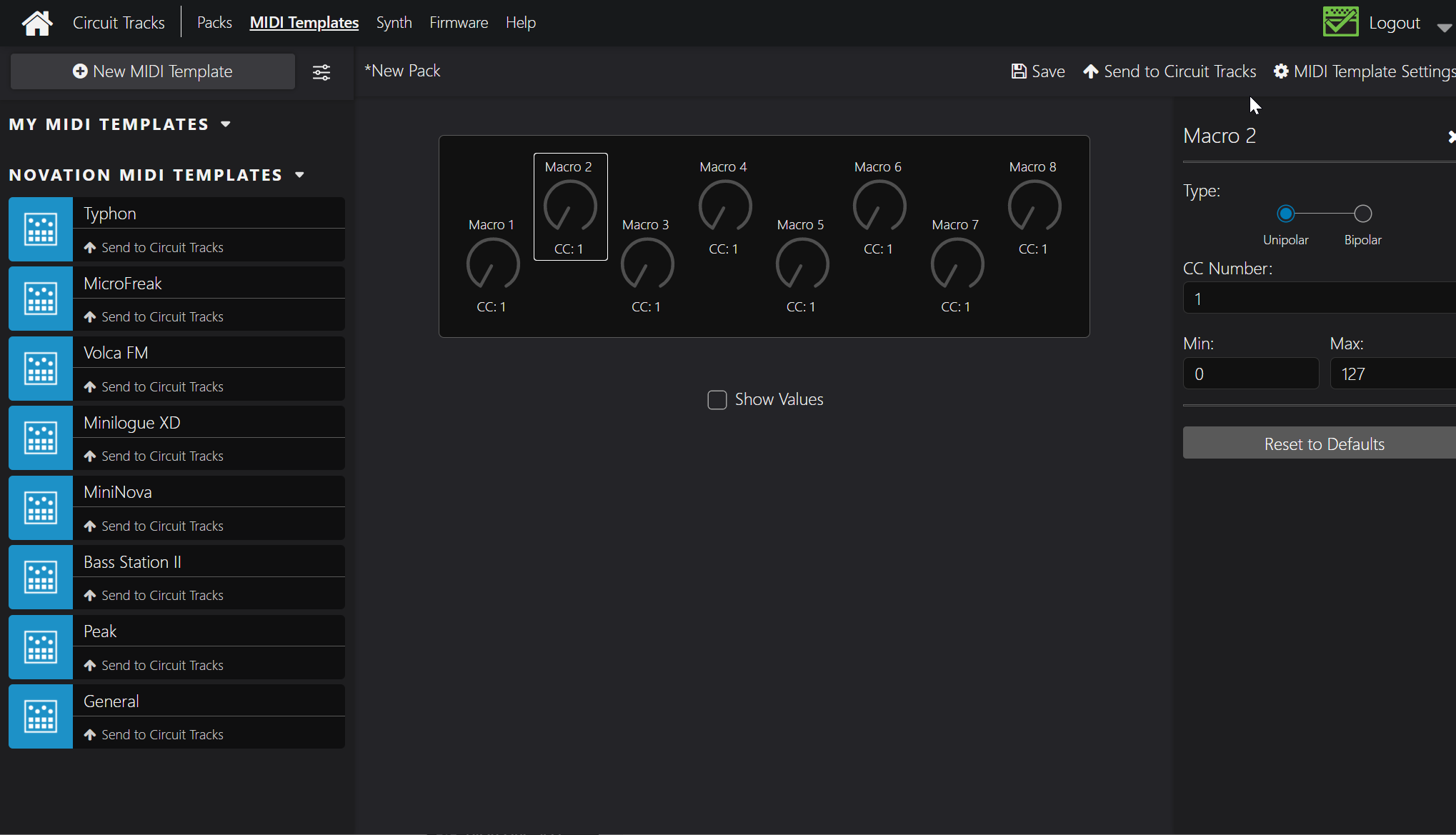The width and height of the screenshot is (1456, 835).
Task: Select the Macro 7 knob
Action: [x=957, y=264]
